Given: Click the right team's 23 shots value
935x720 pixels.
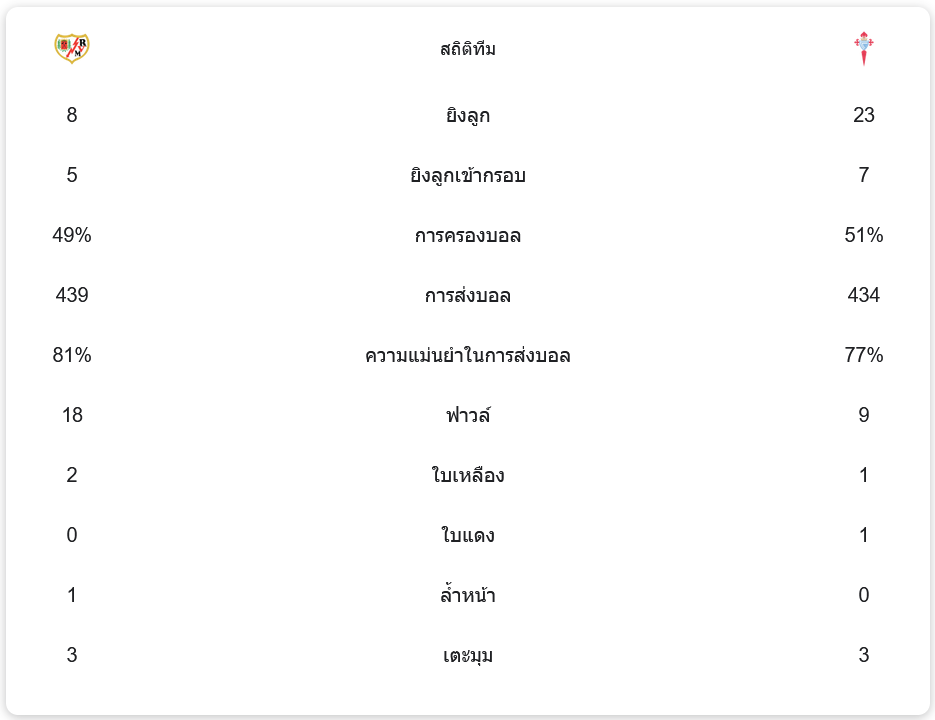Looking at the screenshot, I should pyautogui.click(x=864, y=115).
